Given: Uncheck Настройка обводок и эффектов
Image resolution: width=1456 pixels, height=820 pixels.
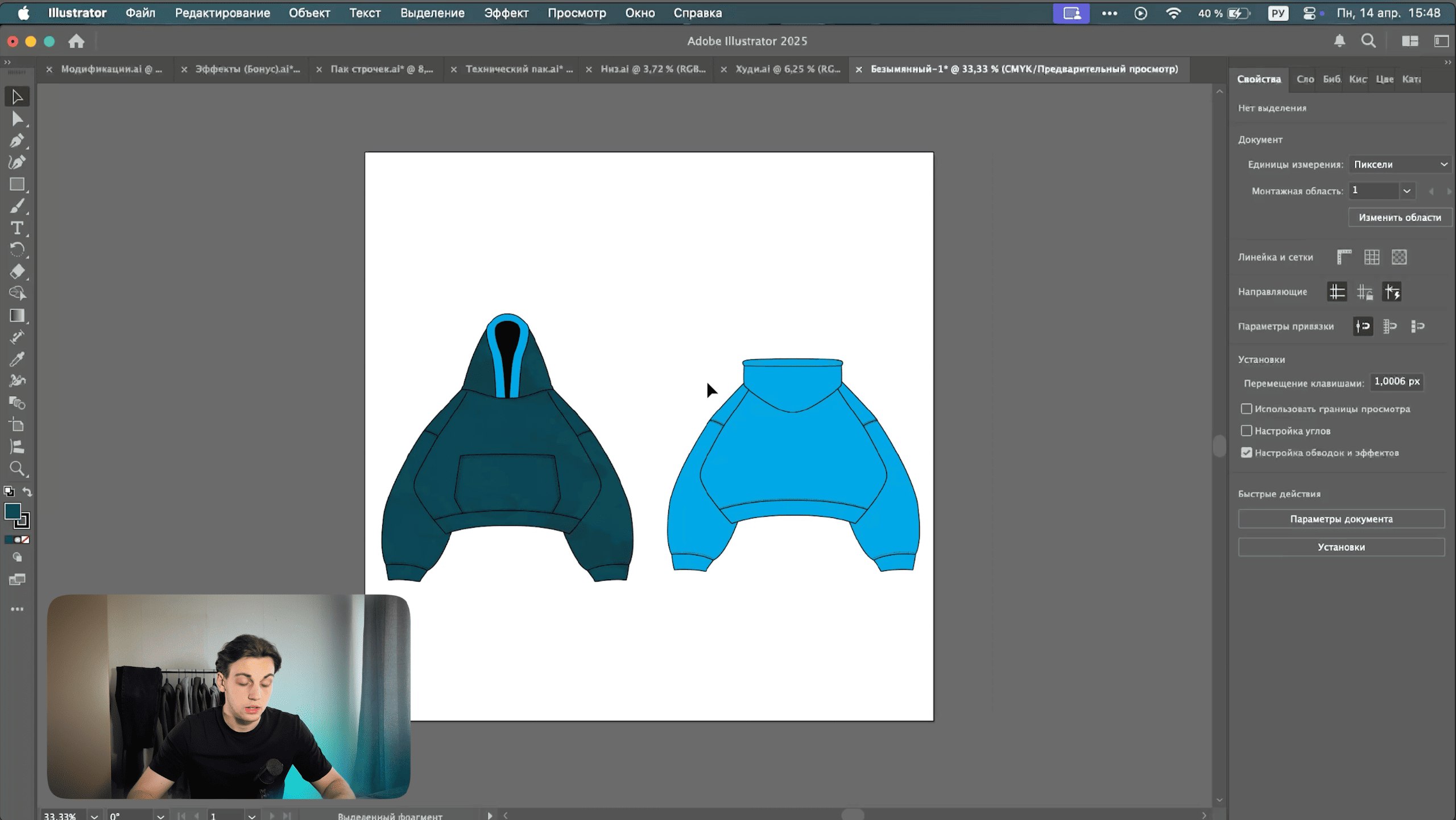Looking at the screenshot, I should click(1246, 452).
